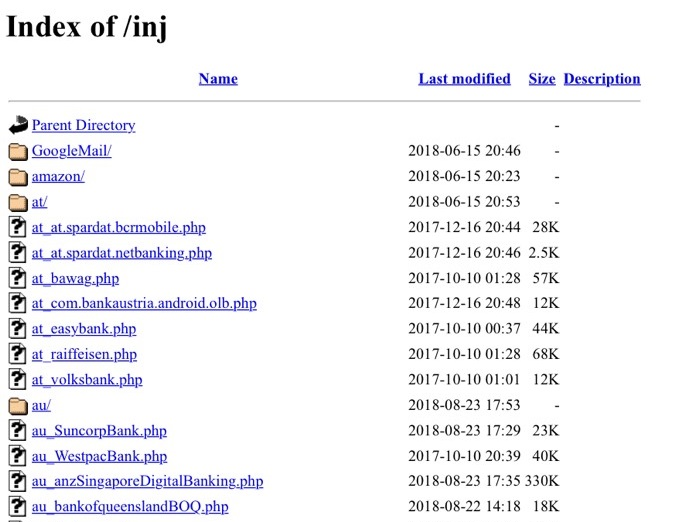This screenshot has width=677, height=522.
Task: Click the file icon beside au_WestpacBank.php
Action: (x=17, y=456)
